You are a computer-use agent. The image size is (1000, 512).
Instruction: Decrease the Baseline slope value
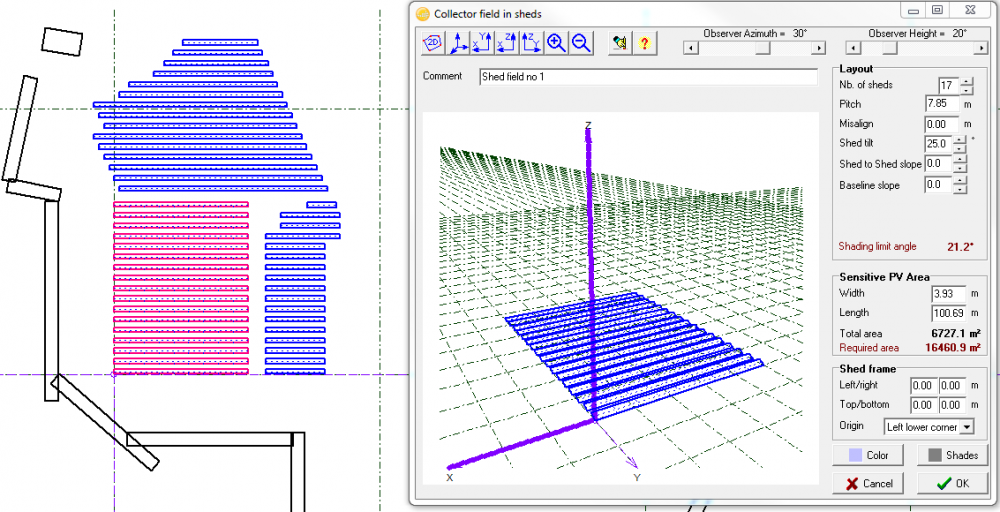960,190
